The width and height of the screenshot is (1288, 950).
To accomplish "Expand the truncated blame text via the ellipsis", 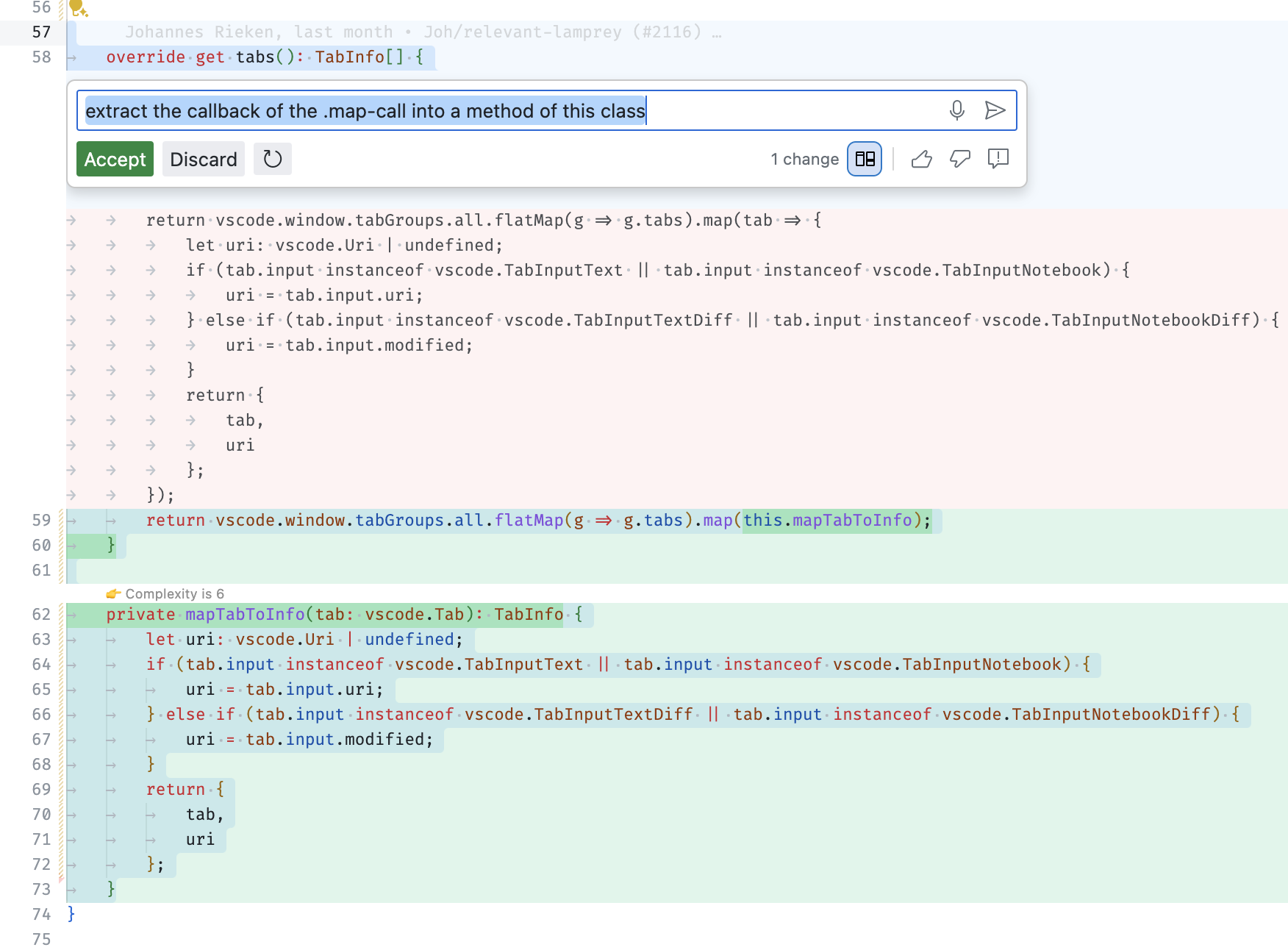I will [x=716, y=32].
